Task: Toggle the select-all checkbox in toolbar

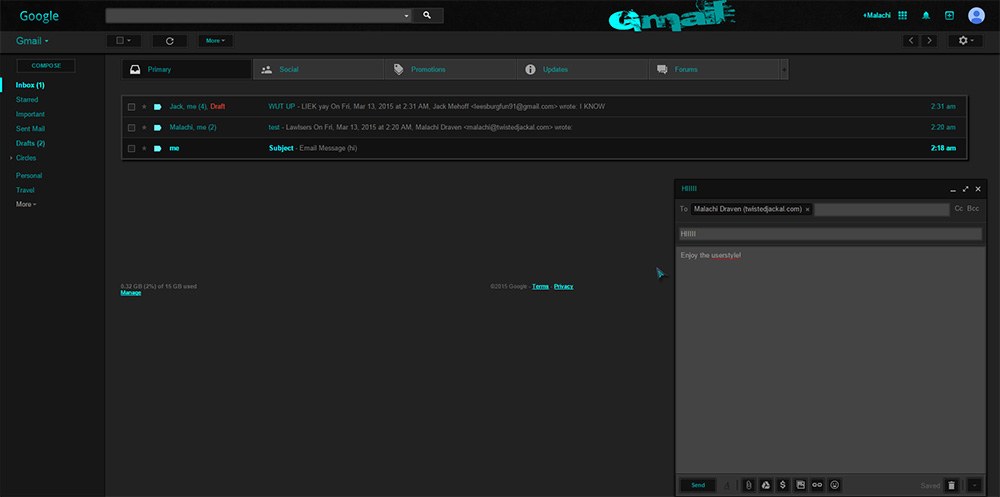Action: 119,41
